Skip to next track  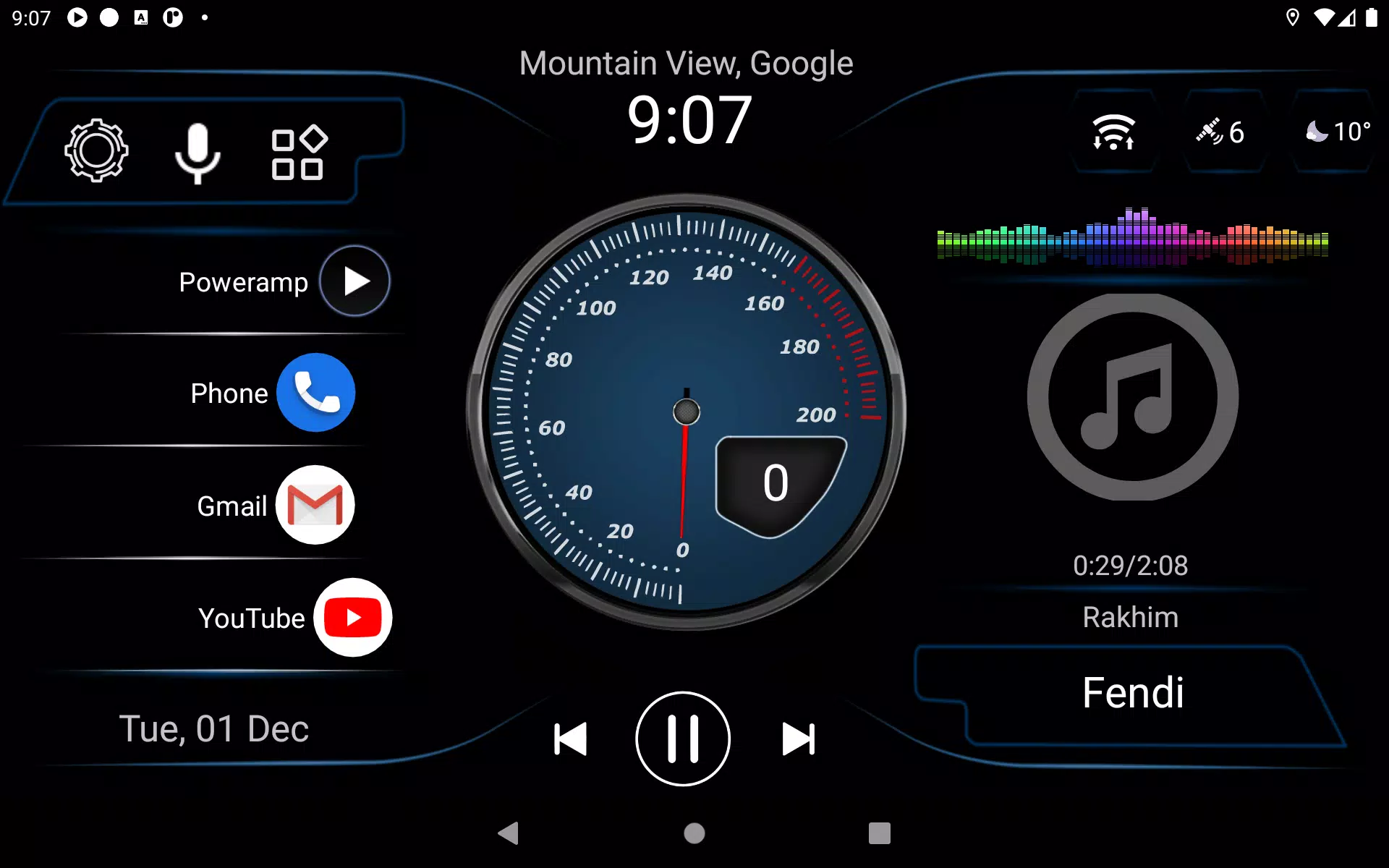(x=800, y=739)
